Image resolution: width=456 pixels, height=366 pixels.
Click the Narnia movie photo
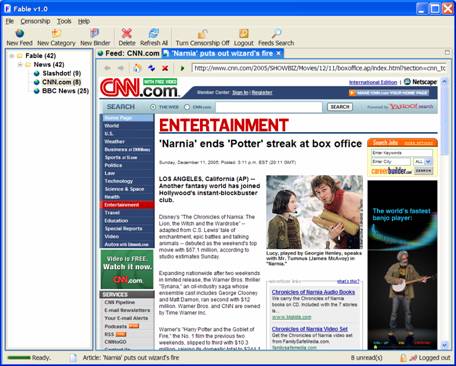coord(315,212)
